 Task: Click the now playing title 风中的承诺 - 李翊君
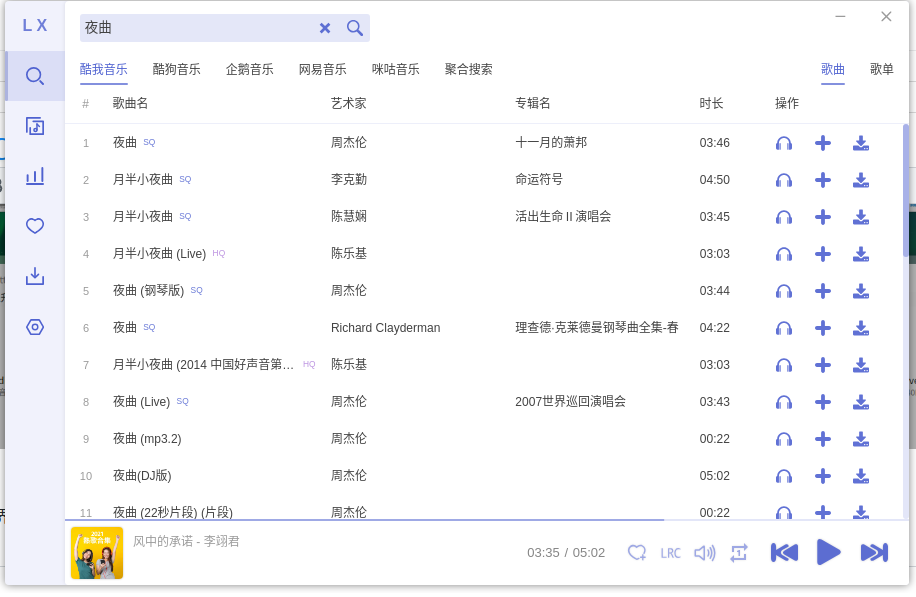pyautogui.click(x=186, y=542)
